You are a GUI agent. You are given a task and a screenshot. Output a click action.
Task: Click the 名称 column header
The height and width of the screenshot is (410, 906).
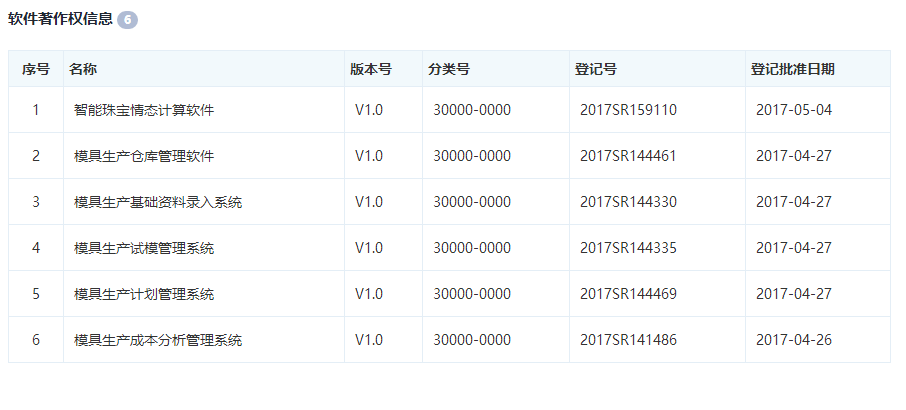(x=83, y=69)
